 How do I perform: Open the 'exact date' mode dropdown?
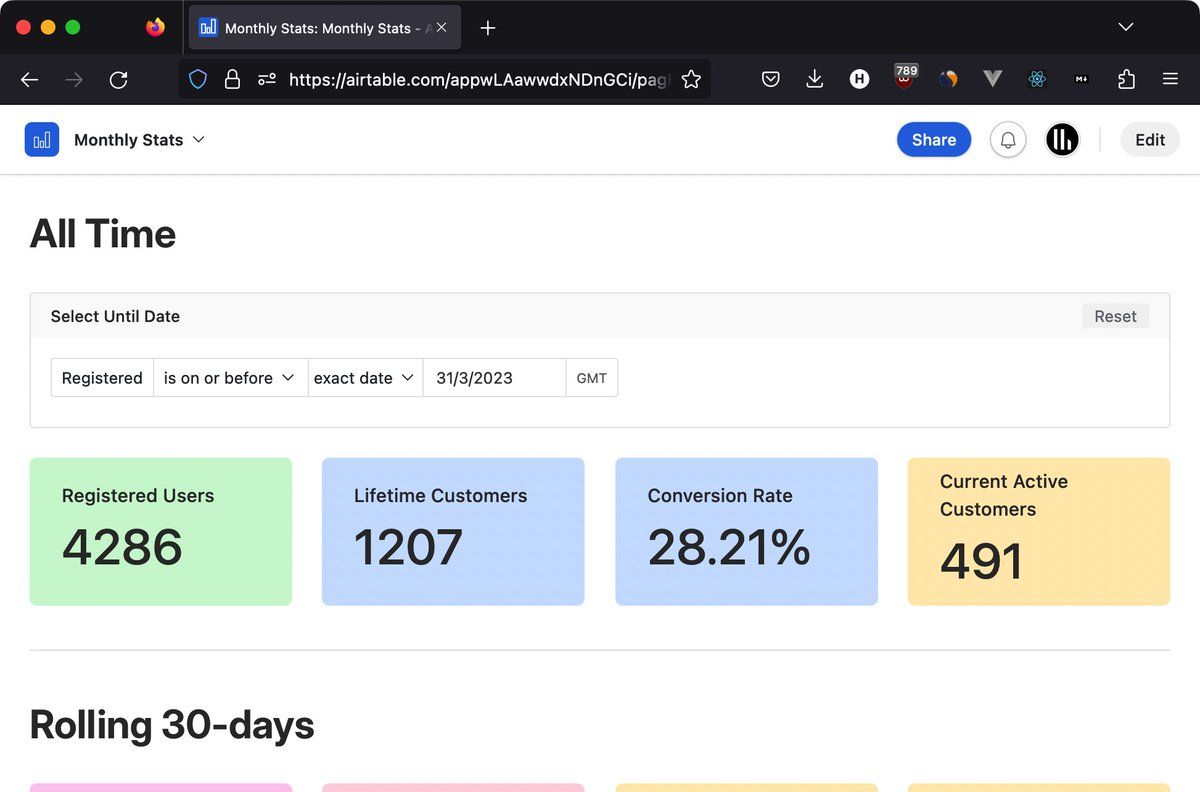(364, 378)
